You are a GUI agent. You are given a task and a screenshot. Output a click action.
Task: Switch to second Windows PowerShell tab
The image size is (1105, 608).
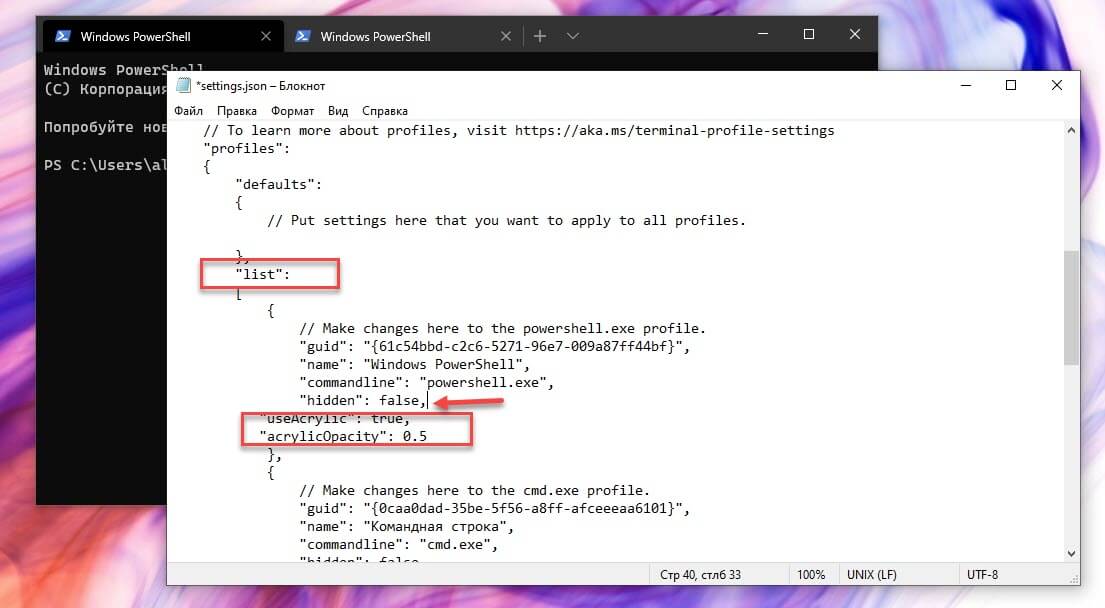403,35
